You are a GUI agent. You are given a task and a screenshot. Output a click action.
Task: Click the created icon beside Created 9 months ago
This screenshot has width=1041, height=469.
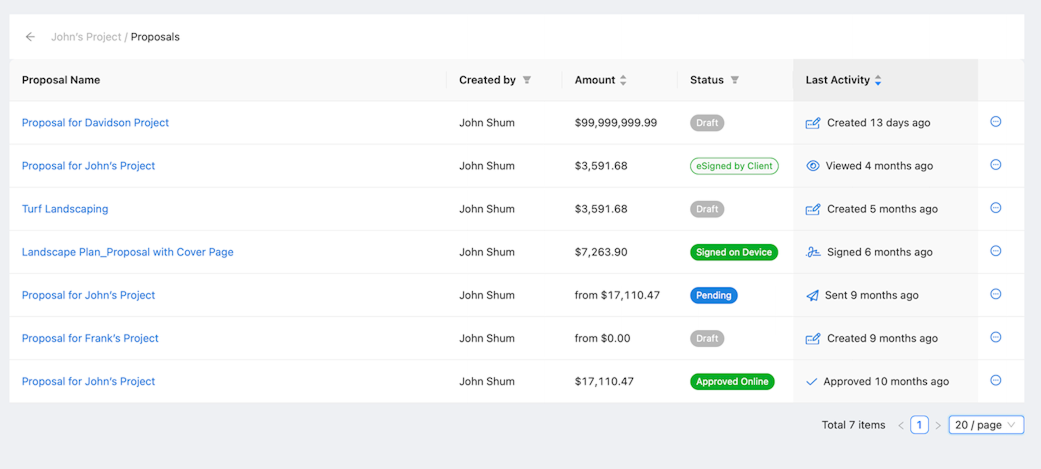tap(813, 339)
